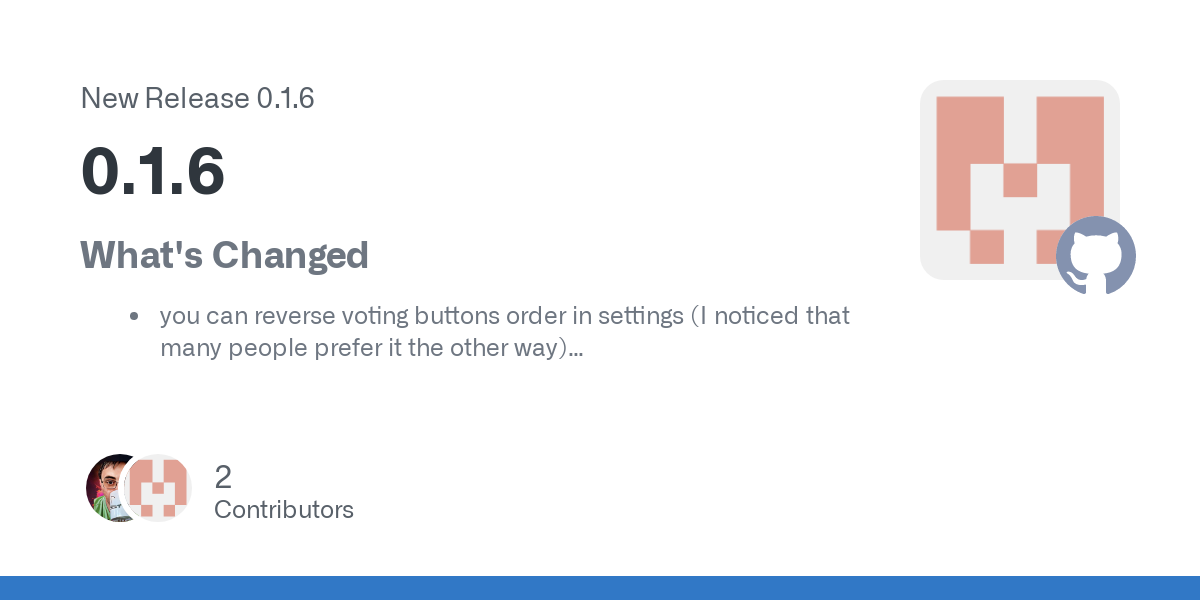
Task: Open the 'Contributors' label
Action: tap(284, 509)
